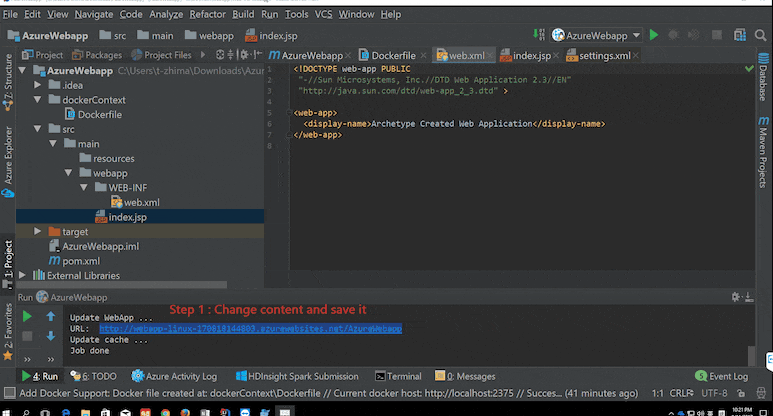Click the Make Project build icon
Viewport: 773px width, 416px height.
coord(539,35)
